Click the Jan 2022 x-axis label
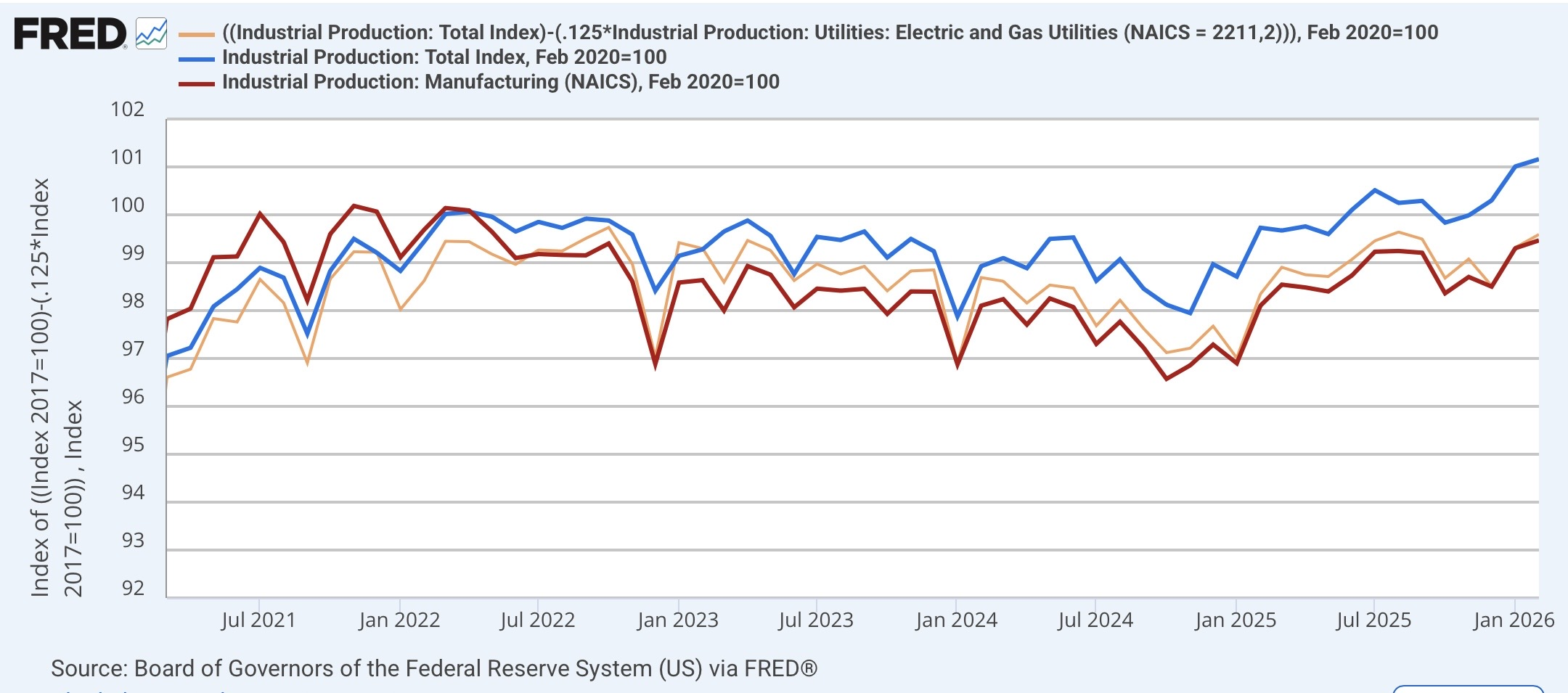The image size is (1568, 693). (x=399, y=620)
